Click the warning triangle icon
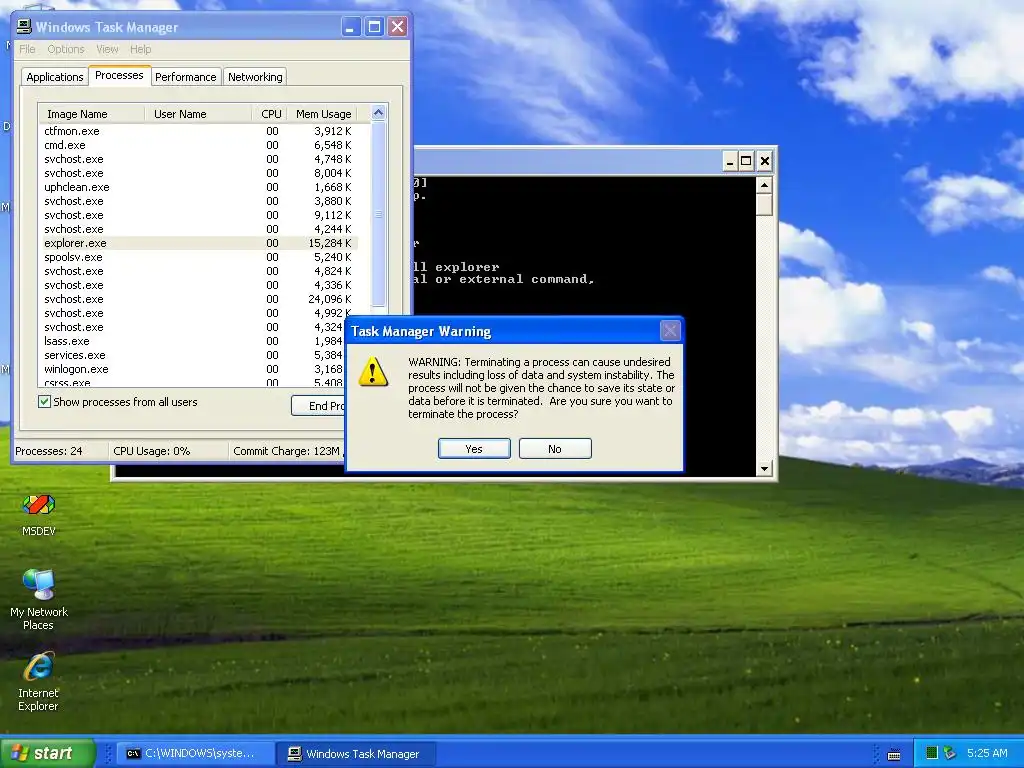The height and width of the screenshot is (768, 1024). coord(373,372)
